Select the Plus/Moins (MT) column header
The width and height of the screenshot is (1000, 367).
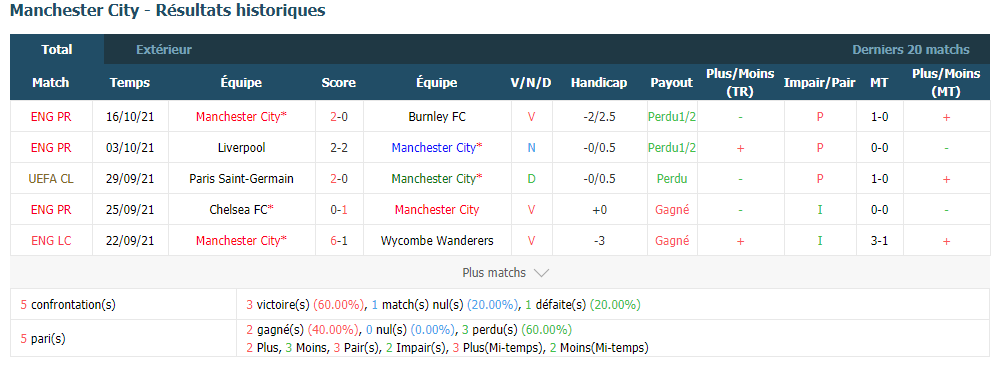click(946, 82)
